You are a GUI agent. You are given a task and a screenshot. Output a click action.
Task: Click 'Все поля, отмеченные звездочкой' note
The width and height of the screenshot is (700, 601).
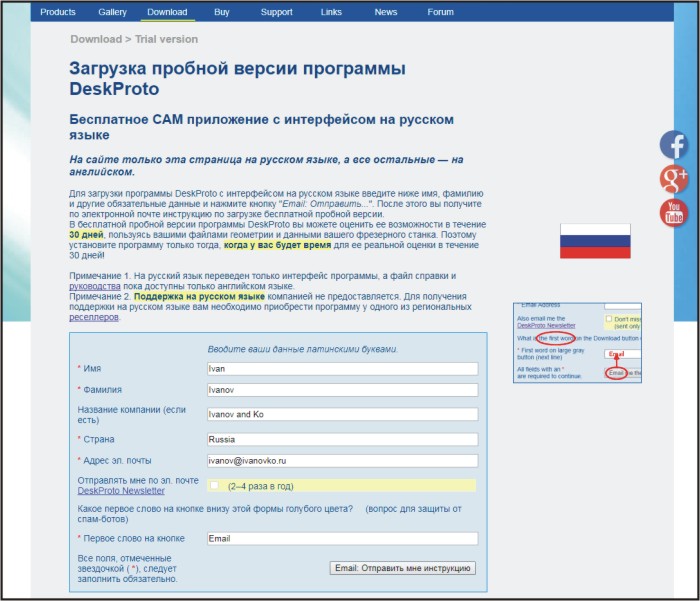tap(128, 568)
